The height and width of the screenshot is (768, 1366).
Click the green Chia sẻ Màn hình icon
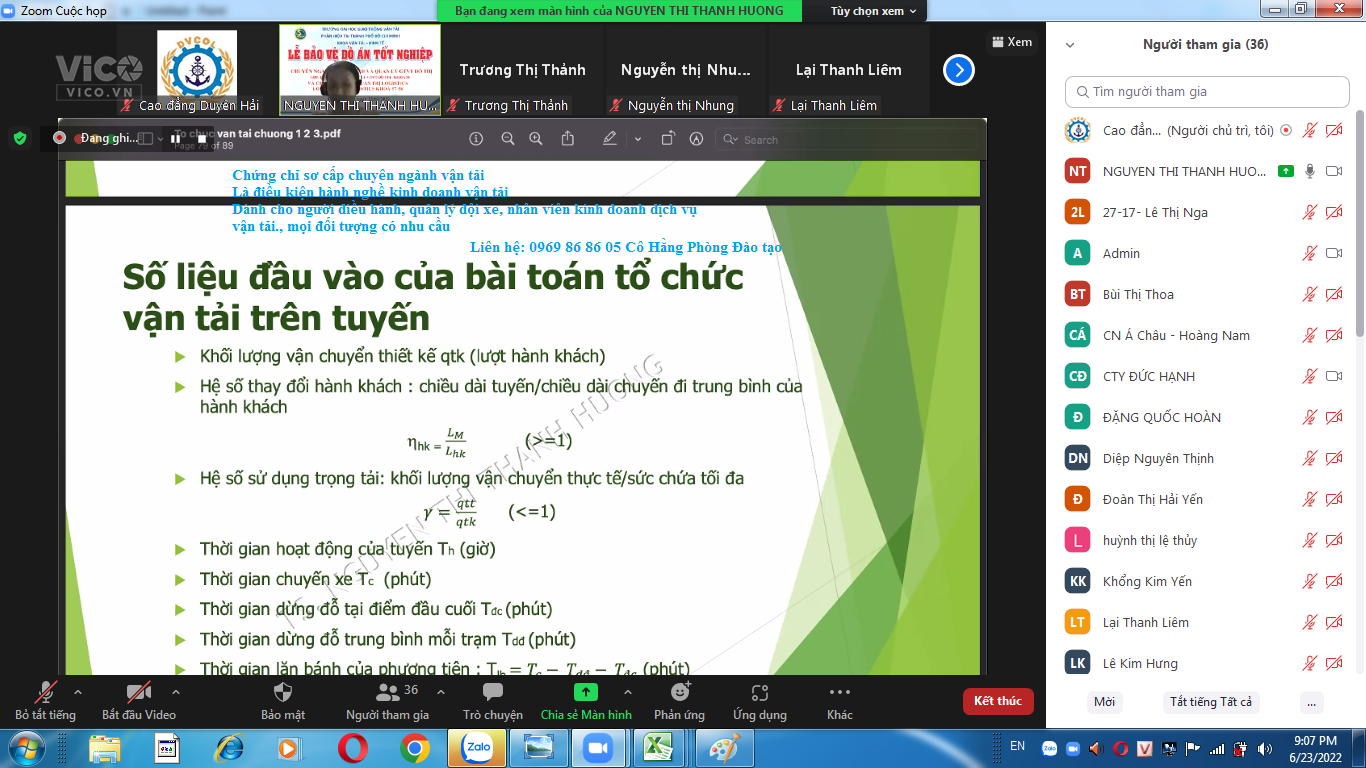pos(586,692)
